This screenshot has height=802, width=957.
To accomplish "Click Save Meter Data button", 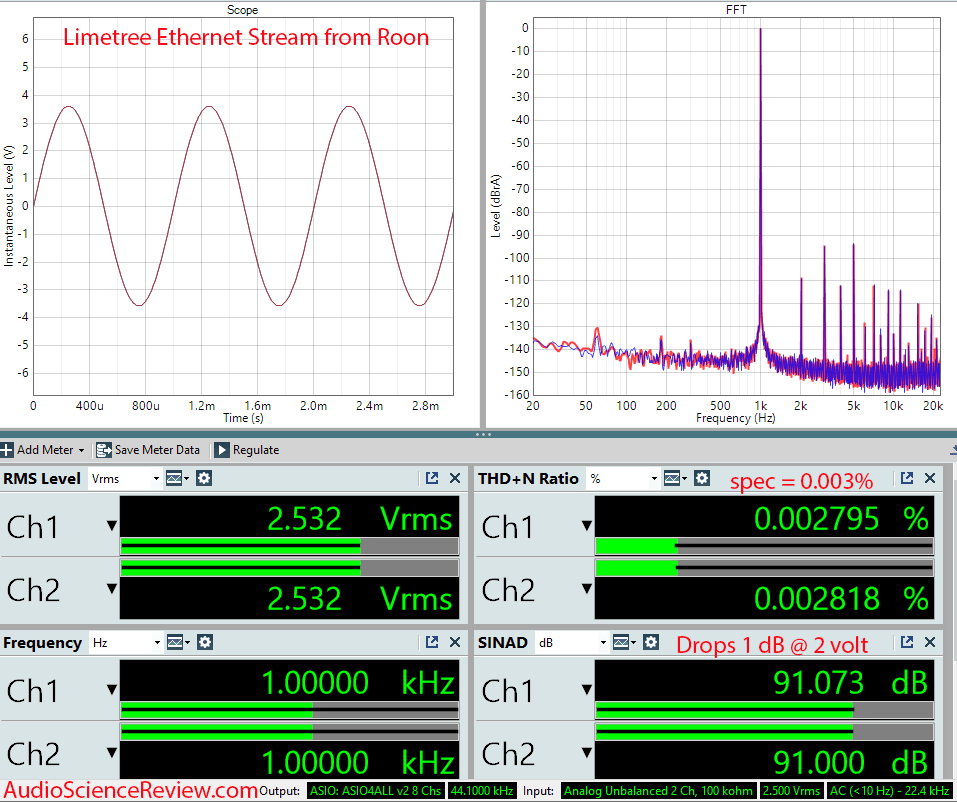I will [x=148, y=450].
